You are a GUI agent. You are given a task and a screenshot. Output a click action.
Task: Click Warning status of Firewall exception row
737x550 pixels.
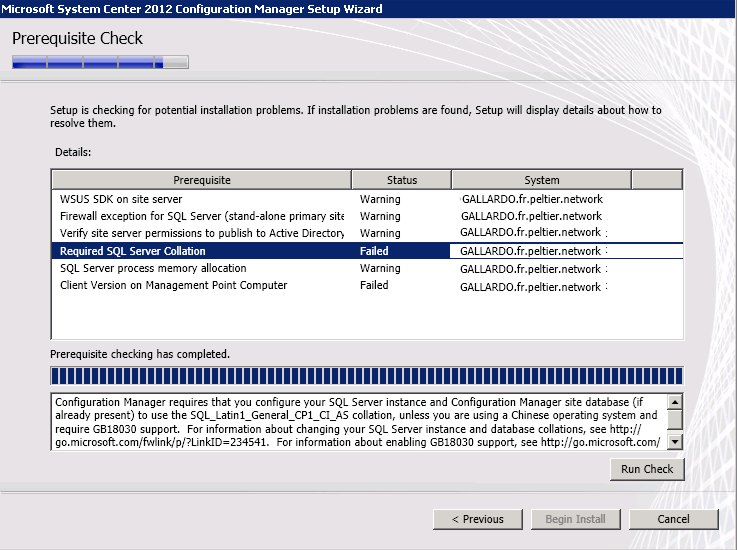point(380,216)
